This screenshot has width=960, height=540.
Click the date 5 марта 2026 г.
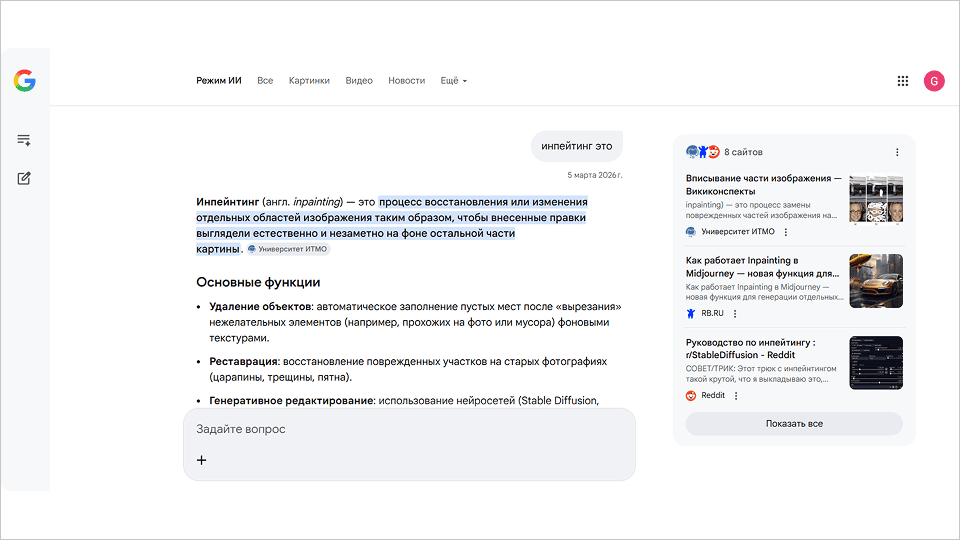[594, 175]
